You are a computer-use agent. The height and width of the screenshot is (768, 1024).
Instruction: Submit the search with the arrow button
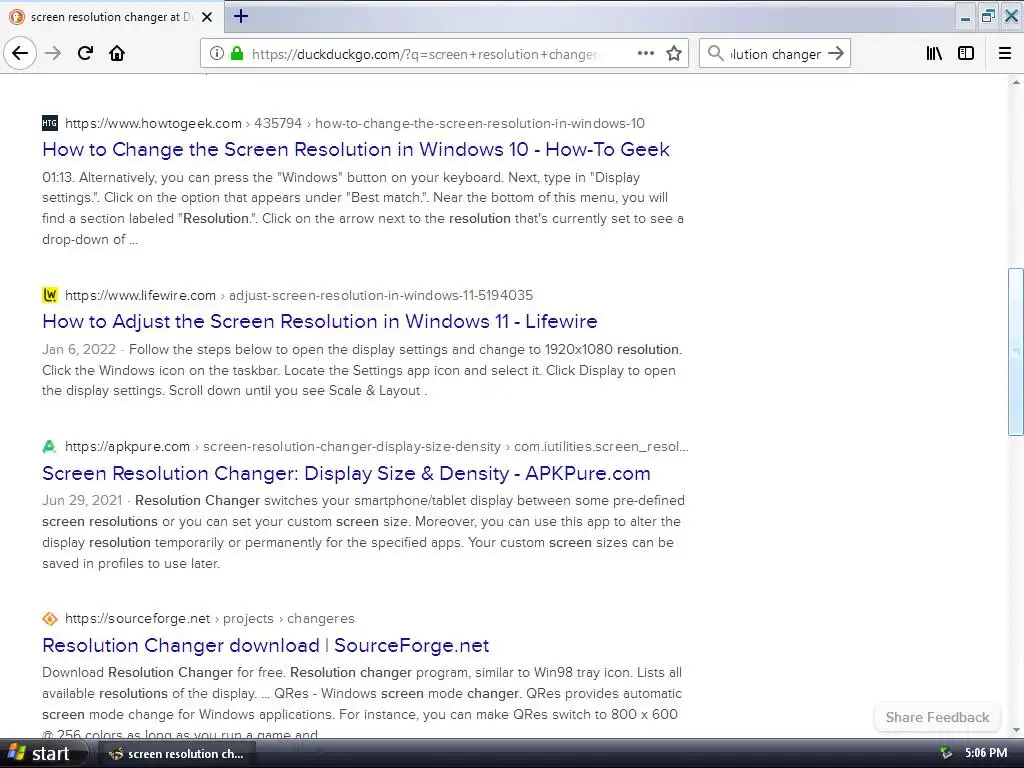pos(835,53)
